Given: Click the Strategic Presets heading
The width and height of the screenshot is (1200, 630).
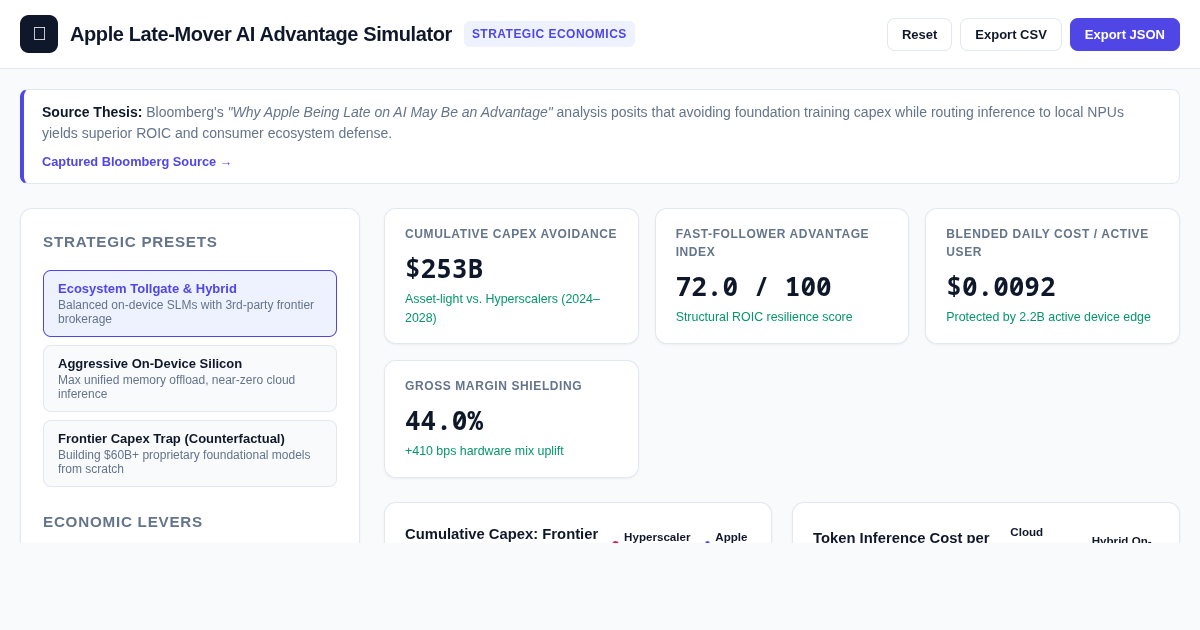Looking at the screenshot, I should pos(130,241).
